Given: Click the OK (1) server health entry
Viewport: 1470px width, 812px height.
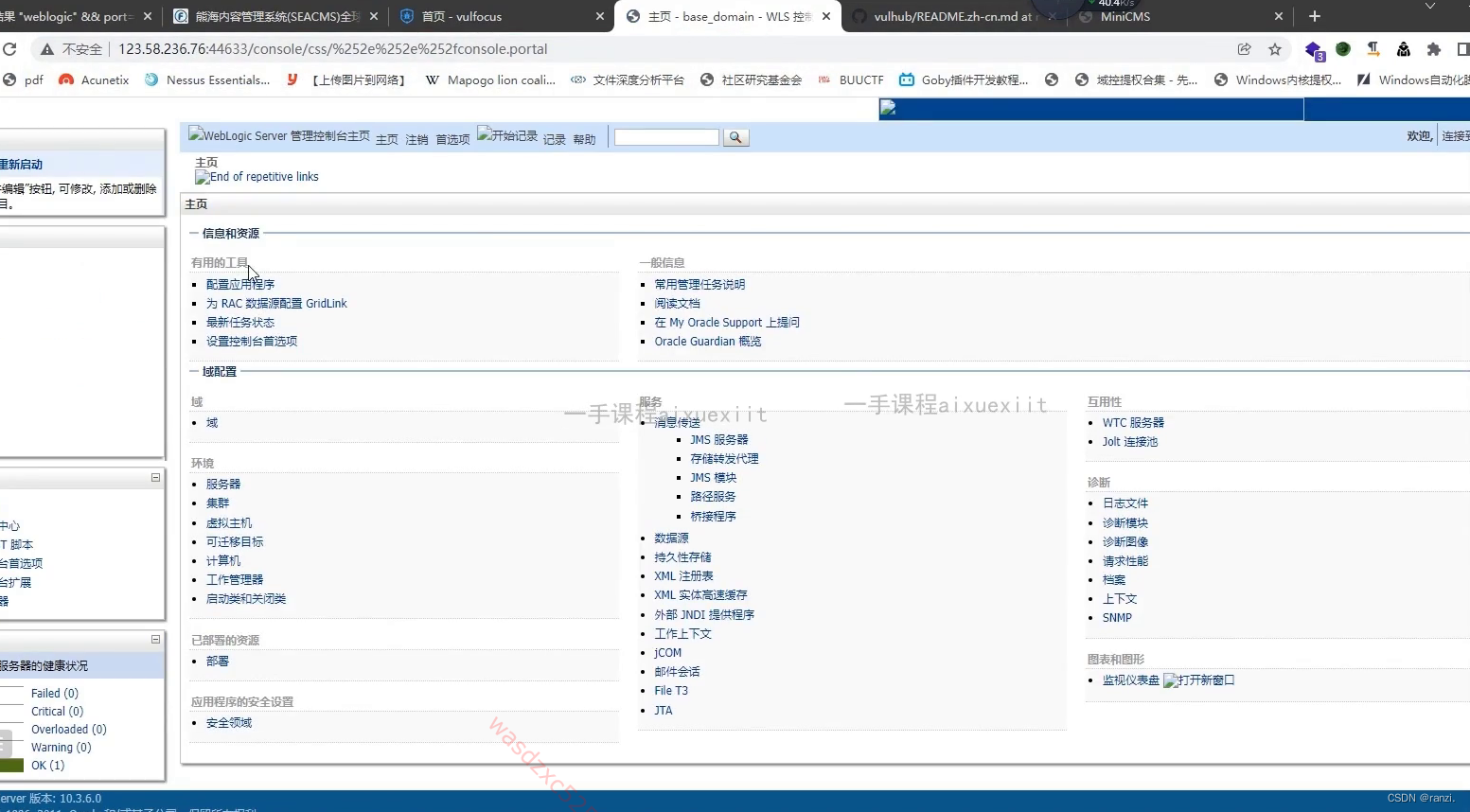Looking at the screenshot, I should tap(48, 766).
